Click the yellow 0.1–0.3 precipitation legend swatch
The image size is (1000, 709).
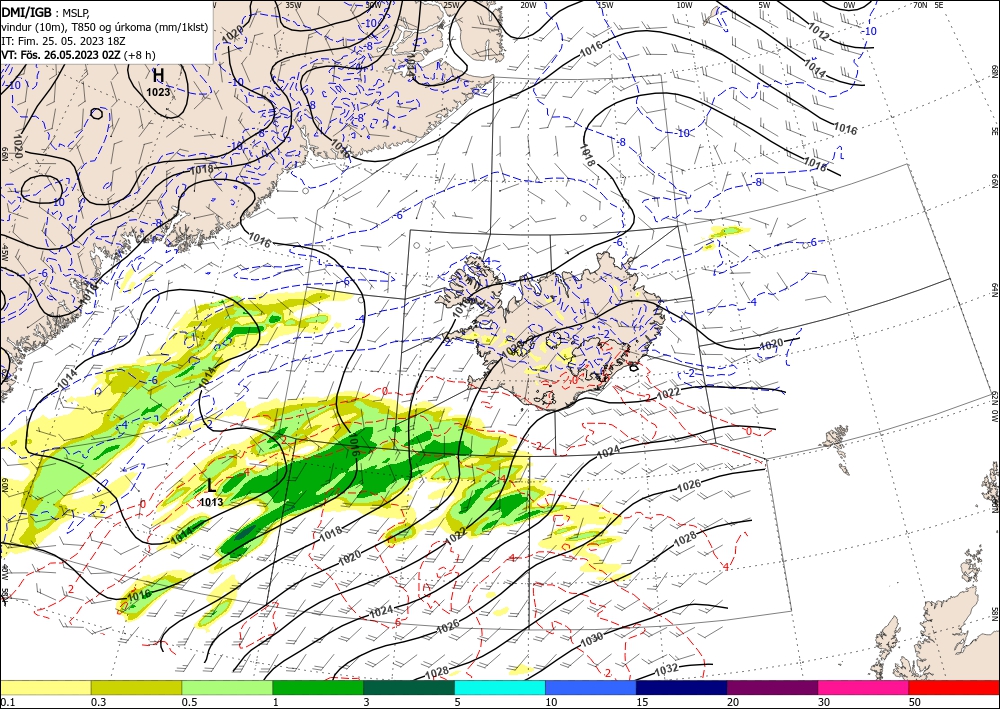pos(45,687)
